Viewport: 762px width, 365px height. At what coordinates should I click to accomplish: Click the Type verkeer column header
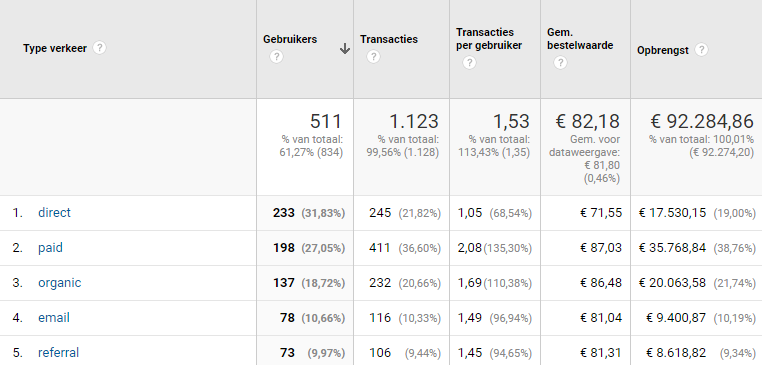click(55, 48)
